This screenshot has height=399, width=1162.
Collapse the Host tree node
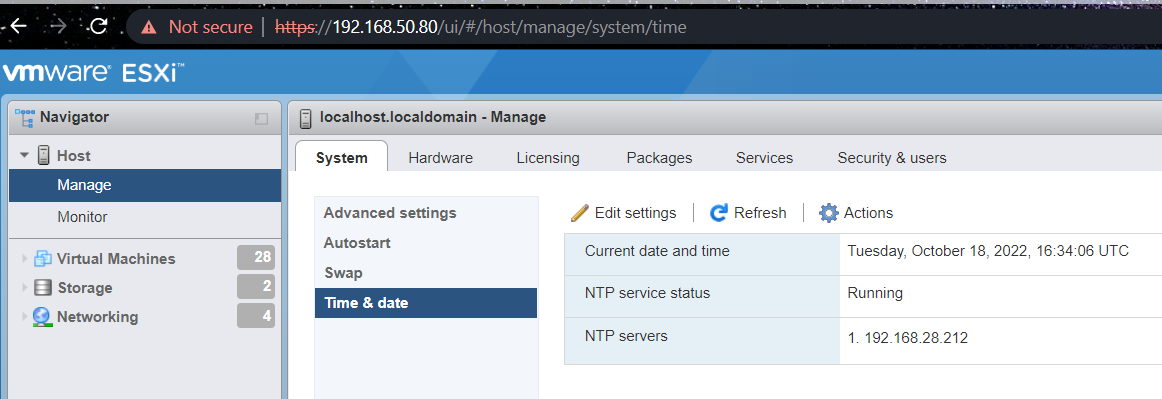click(x=24, y=156)
